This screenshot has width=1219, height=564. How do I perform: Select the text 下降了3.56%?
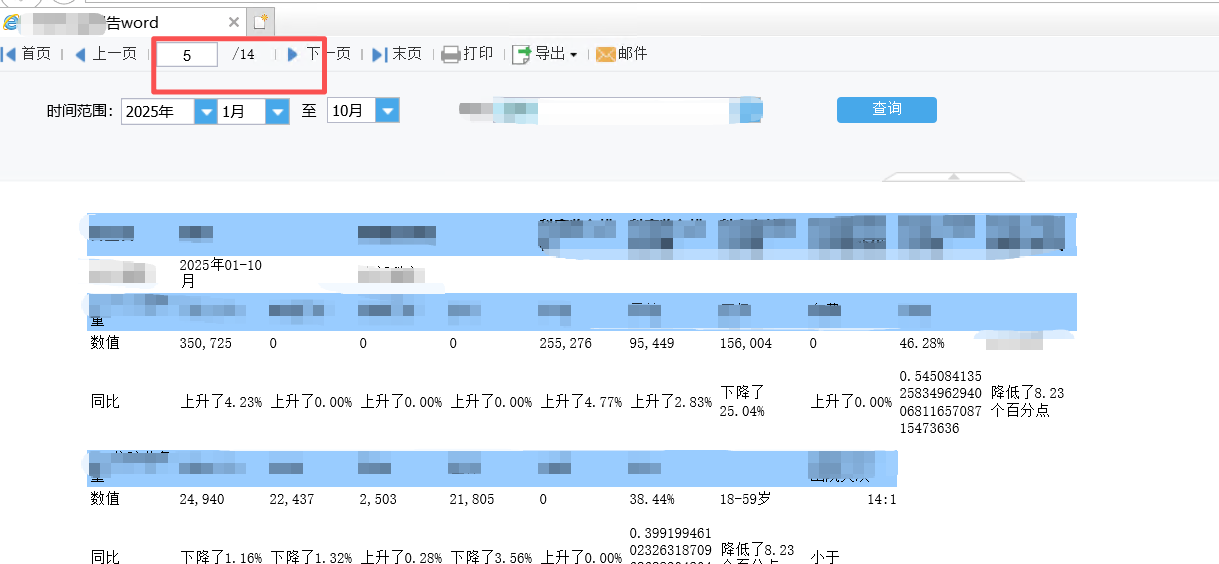pyautogui.click(x=491, y=557)
